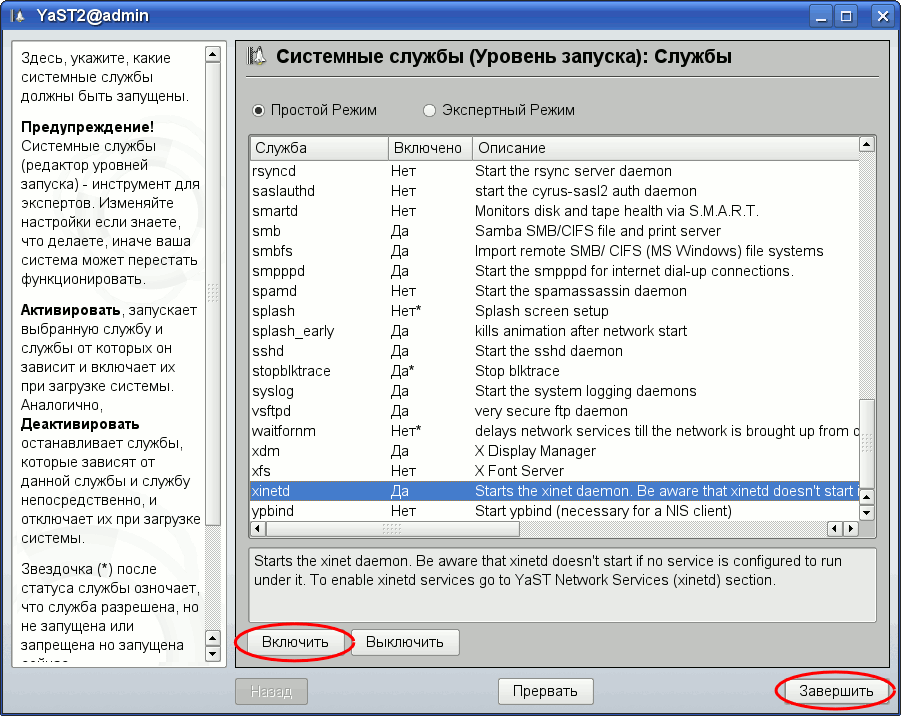The height and width of the screenshot is (716, 901).
Task: Select the xdm service row
Action: pyautogui.click(x=555, y=451)
